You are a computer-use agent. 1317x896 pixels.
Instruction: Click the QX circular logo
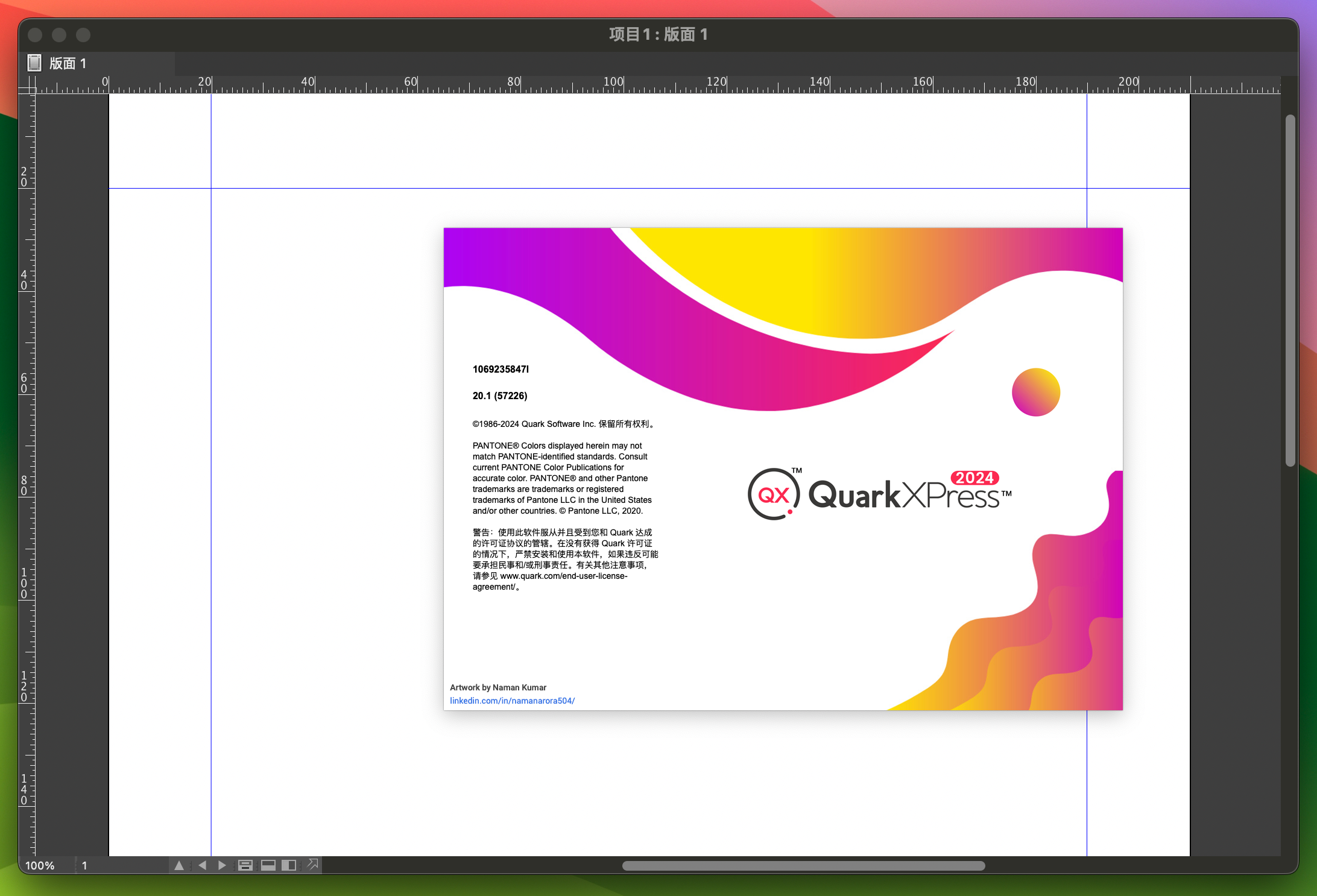[774, 494]
